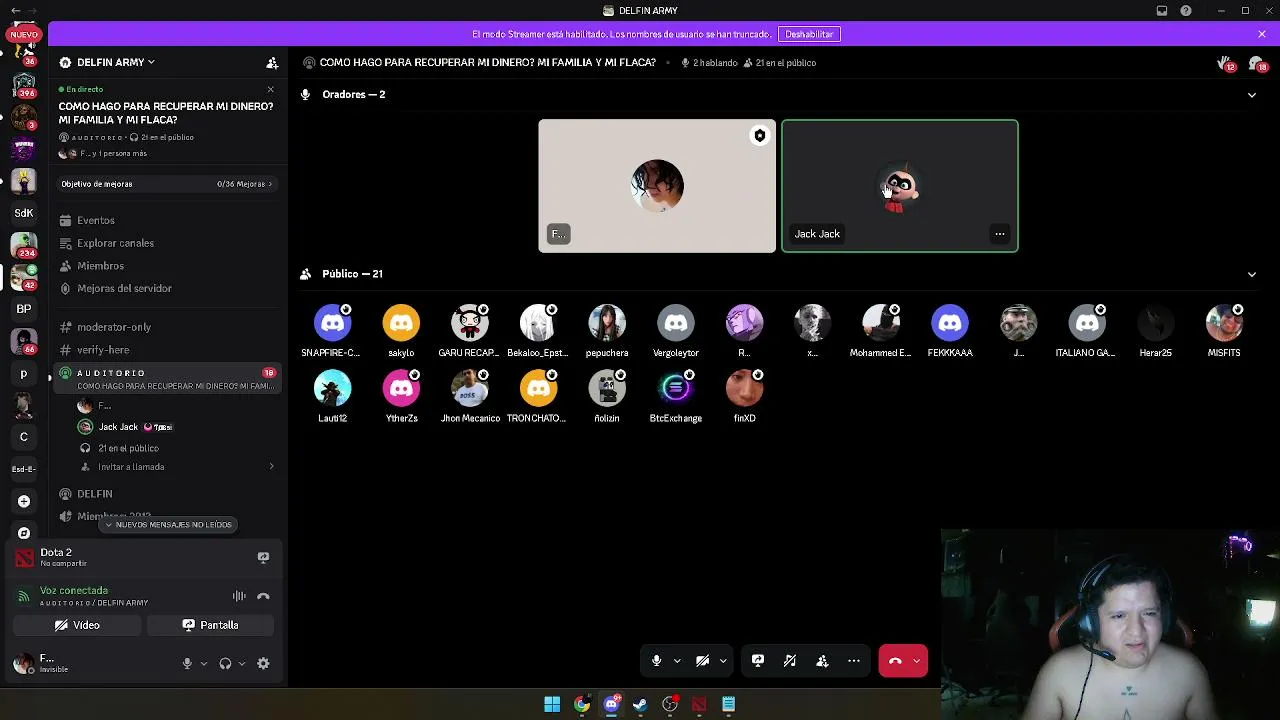Select Jhon Mecanico audience member
Screen dimensions: 1280x720
470,397
